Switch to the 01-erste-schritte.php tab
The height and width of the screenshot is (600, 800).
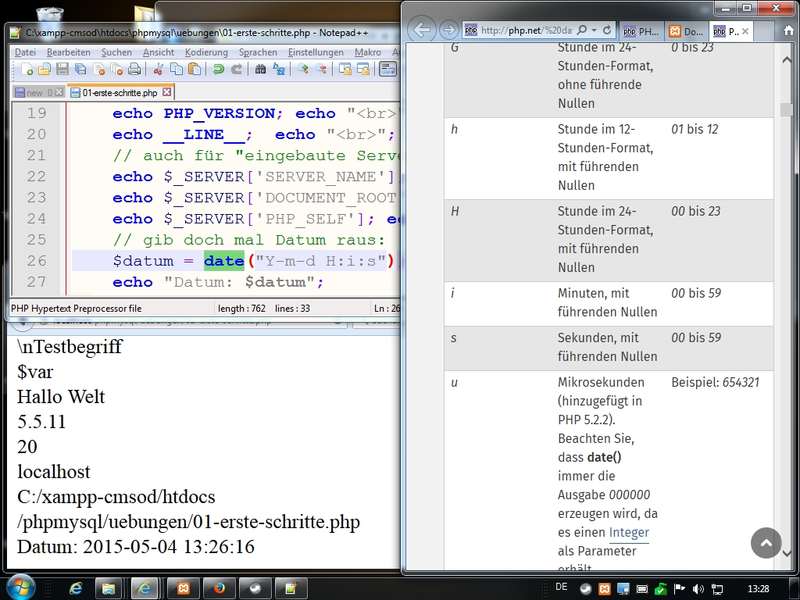[120, 93]
